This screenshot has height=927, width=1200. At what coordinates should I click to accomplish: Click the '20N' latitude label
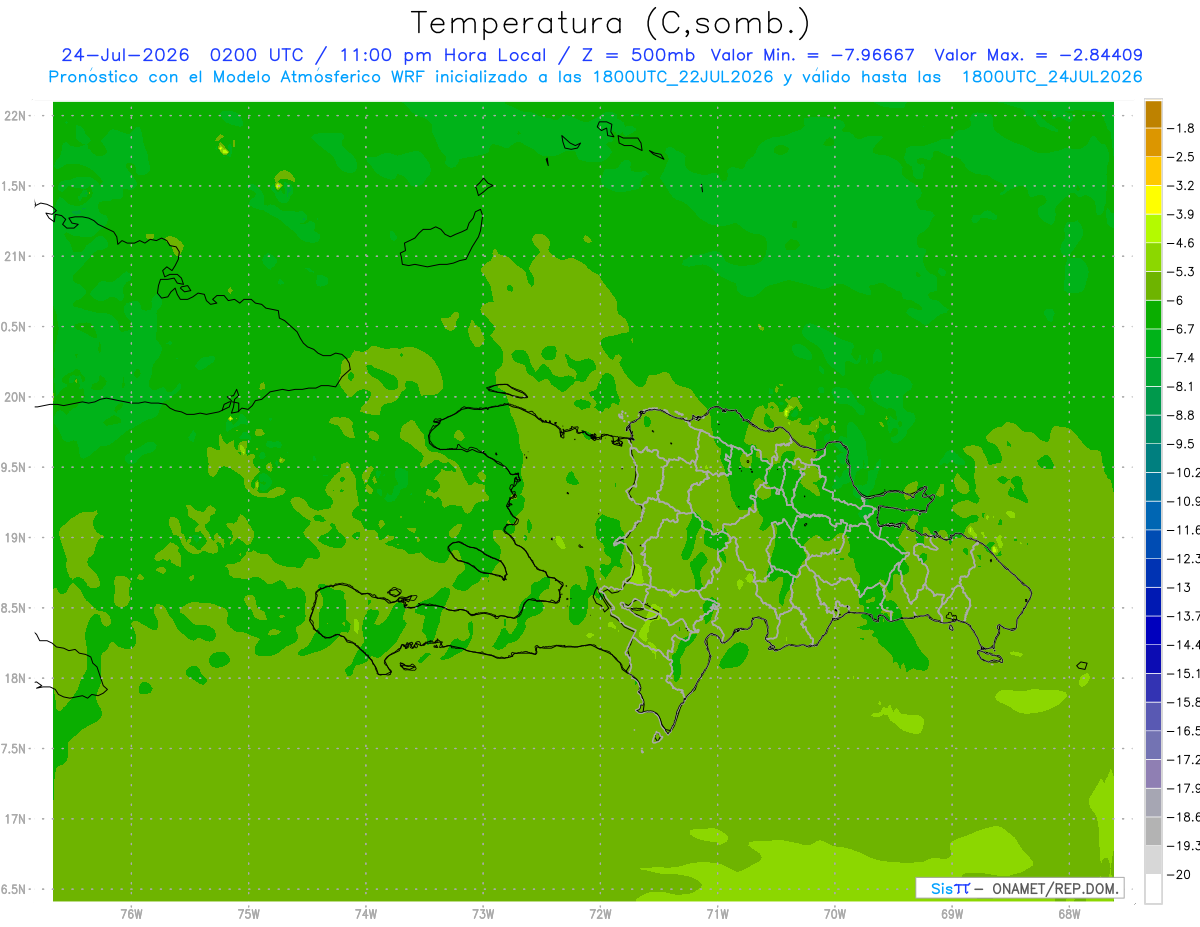[x=15, y=397]
